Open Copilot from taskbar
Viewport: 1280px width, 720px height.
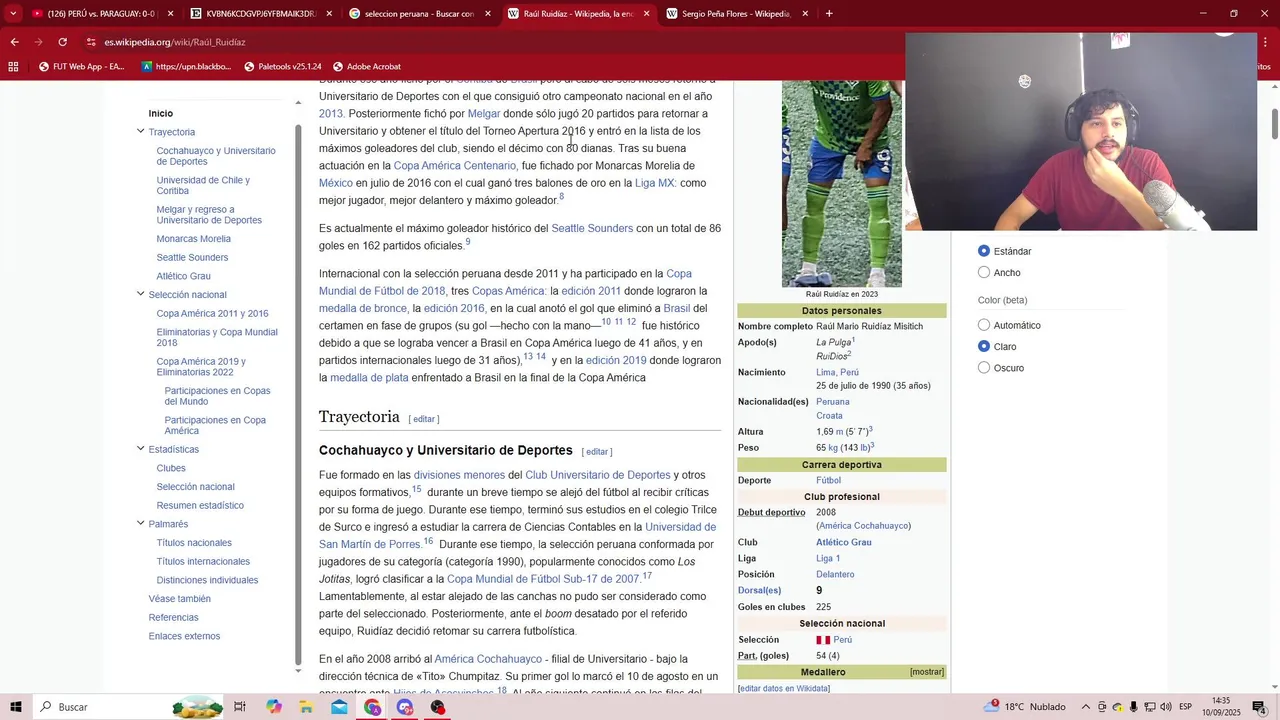(274, 707)
